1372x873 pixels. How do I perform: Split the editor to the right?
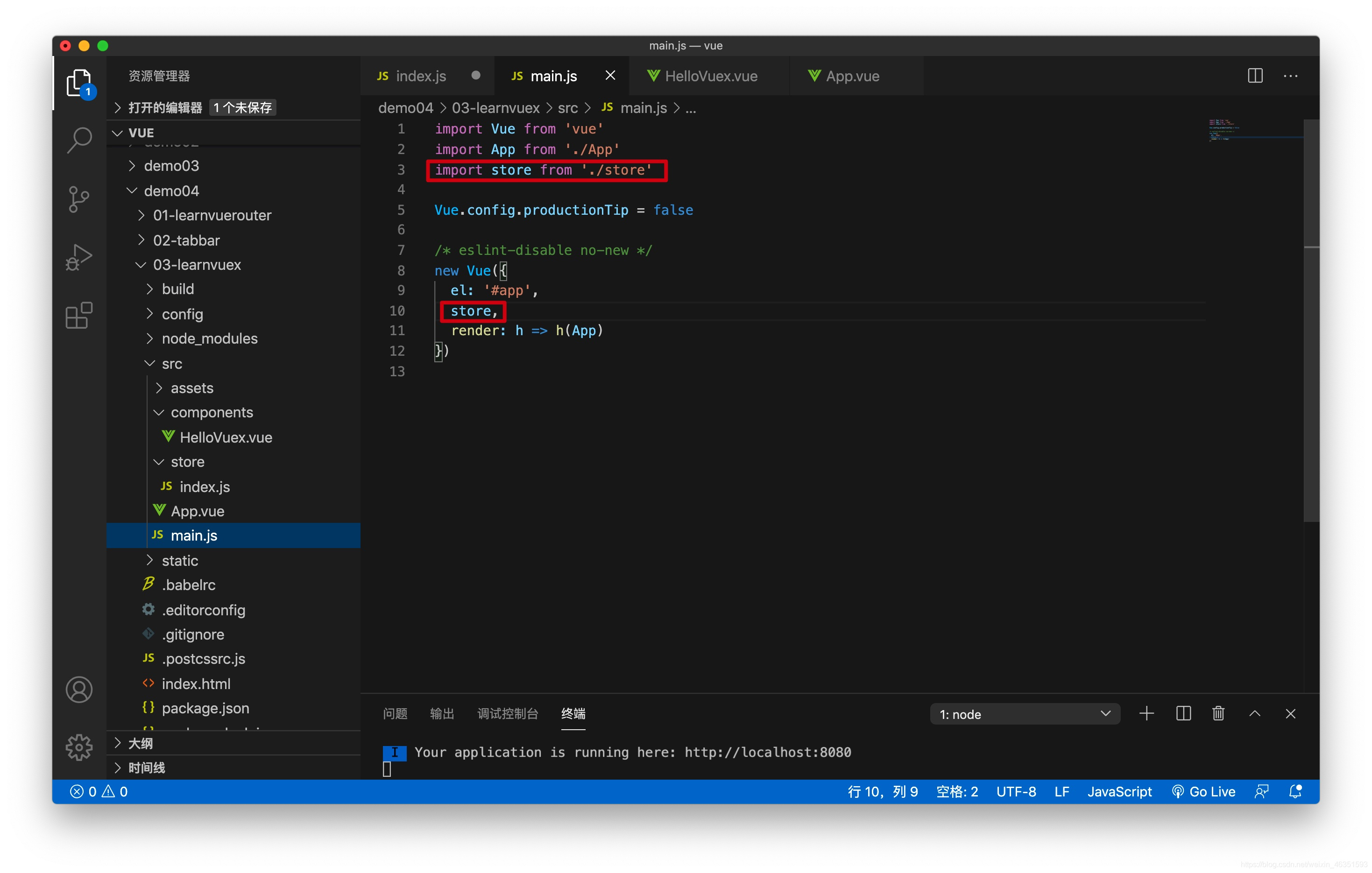pyautogui.click(x=1255, y=76)
